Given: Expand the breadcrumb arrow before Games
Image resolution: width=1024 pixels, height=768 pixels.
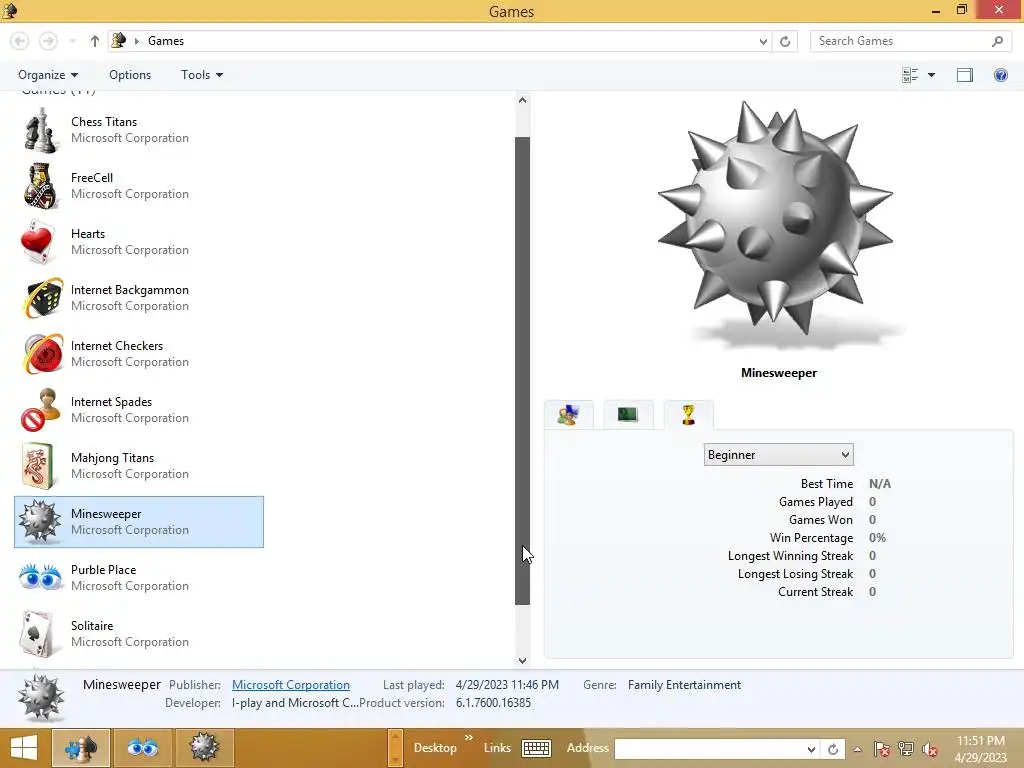Looking at the screenshot, I should [x=137, y=41].
